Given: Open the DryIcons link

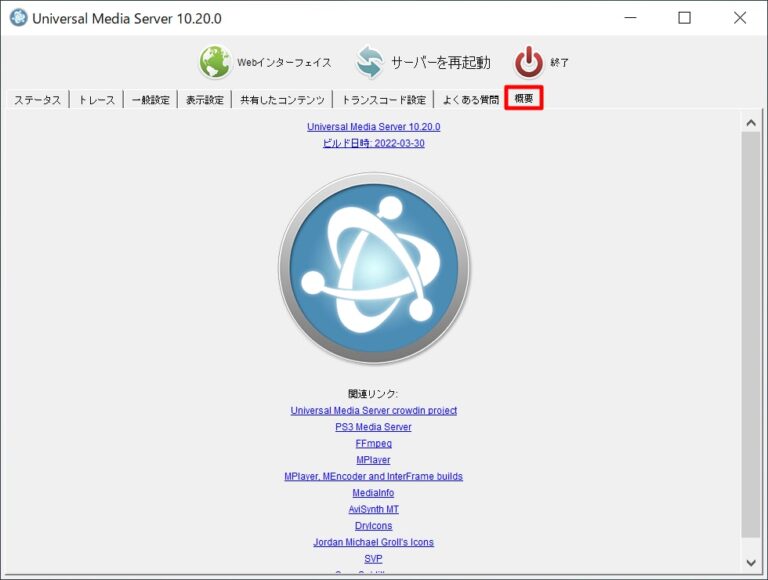Looking at the screenshot, I should pyautogui.click(x=374, y=526).
